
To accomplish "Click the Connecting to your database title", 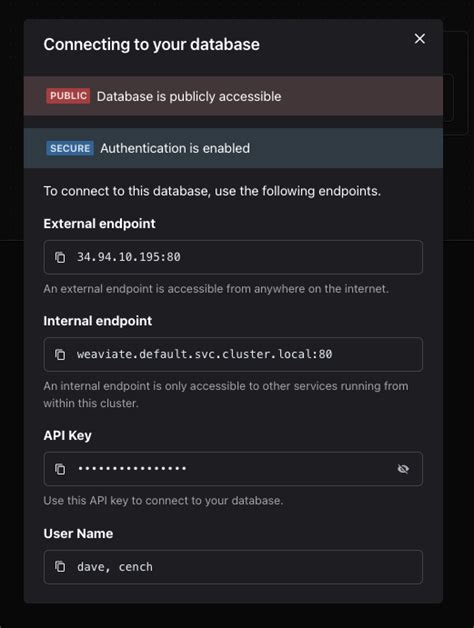I will [151, 44].
